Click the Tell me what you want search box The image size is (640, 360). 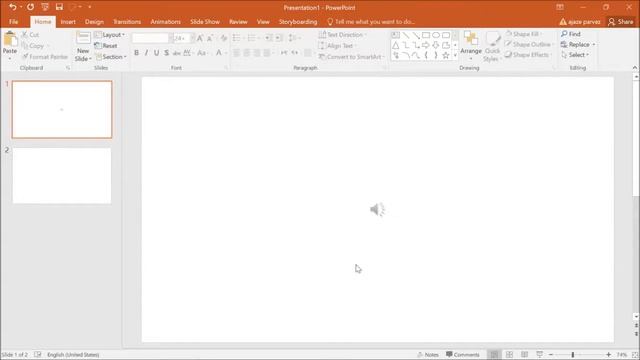pos(371,22)
